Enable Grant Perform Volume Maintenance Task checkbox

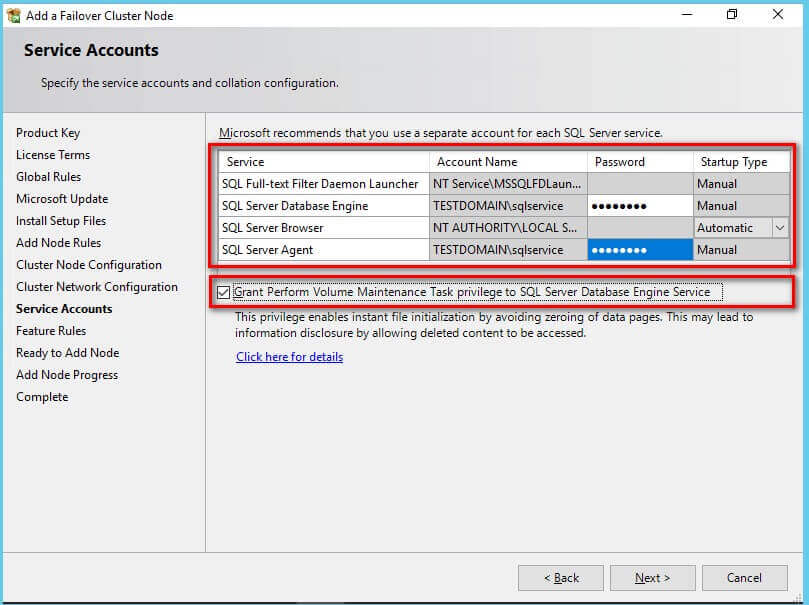point(223,292)
